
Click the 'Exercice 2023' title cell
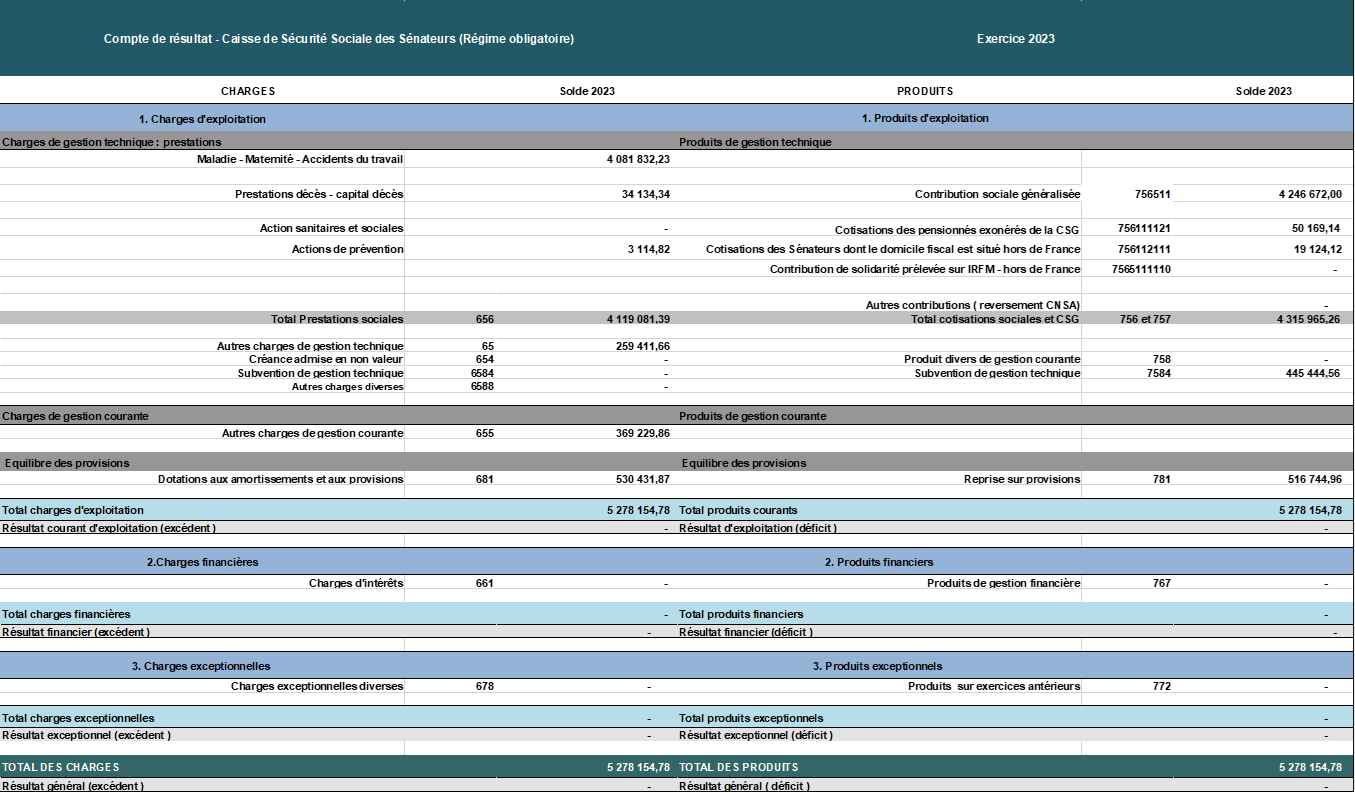click(x=1015, y=39)
